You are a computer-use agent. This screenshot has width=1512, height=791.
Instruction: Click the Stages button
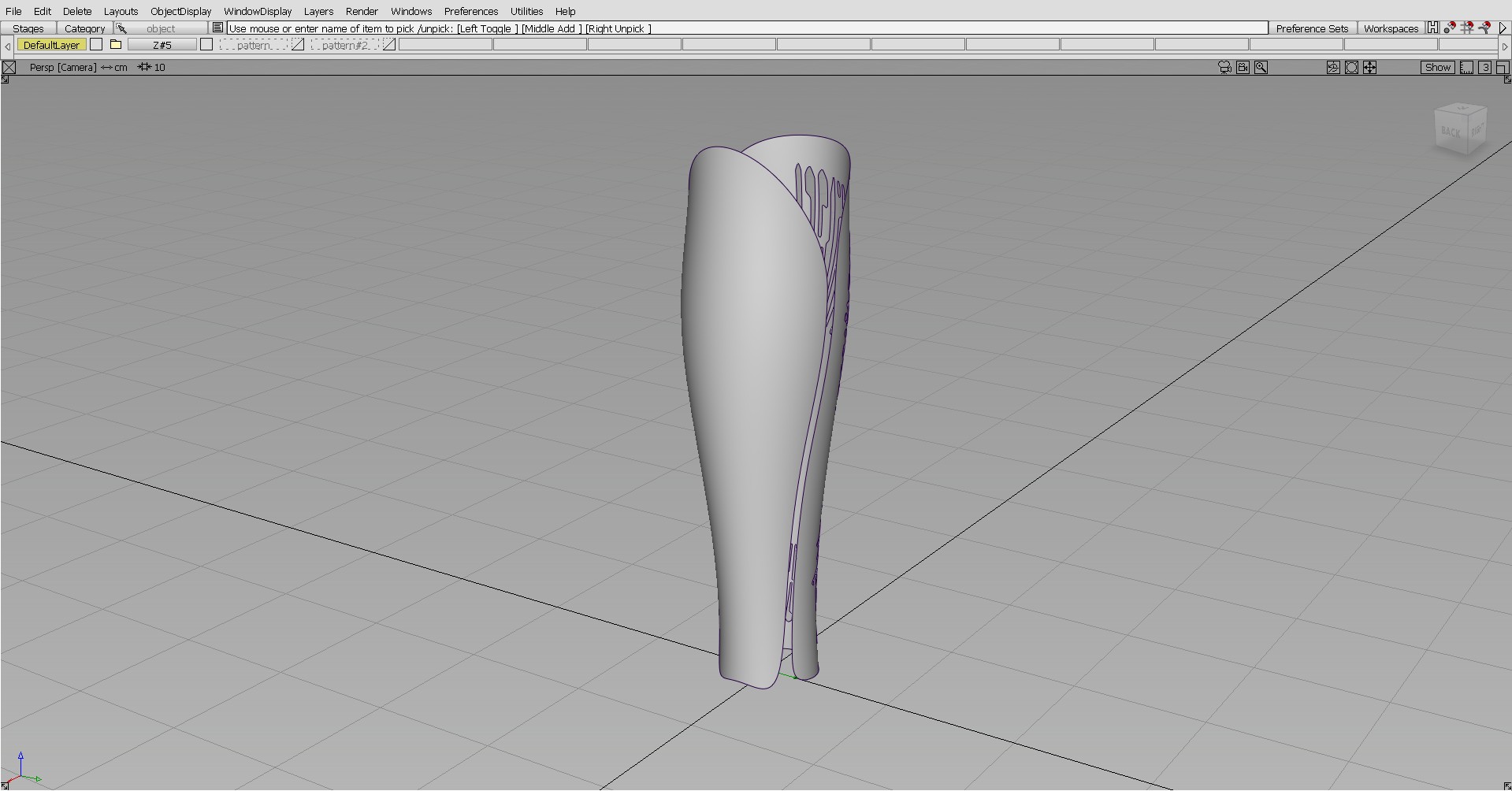(x=28, y=28)
